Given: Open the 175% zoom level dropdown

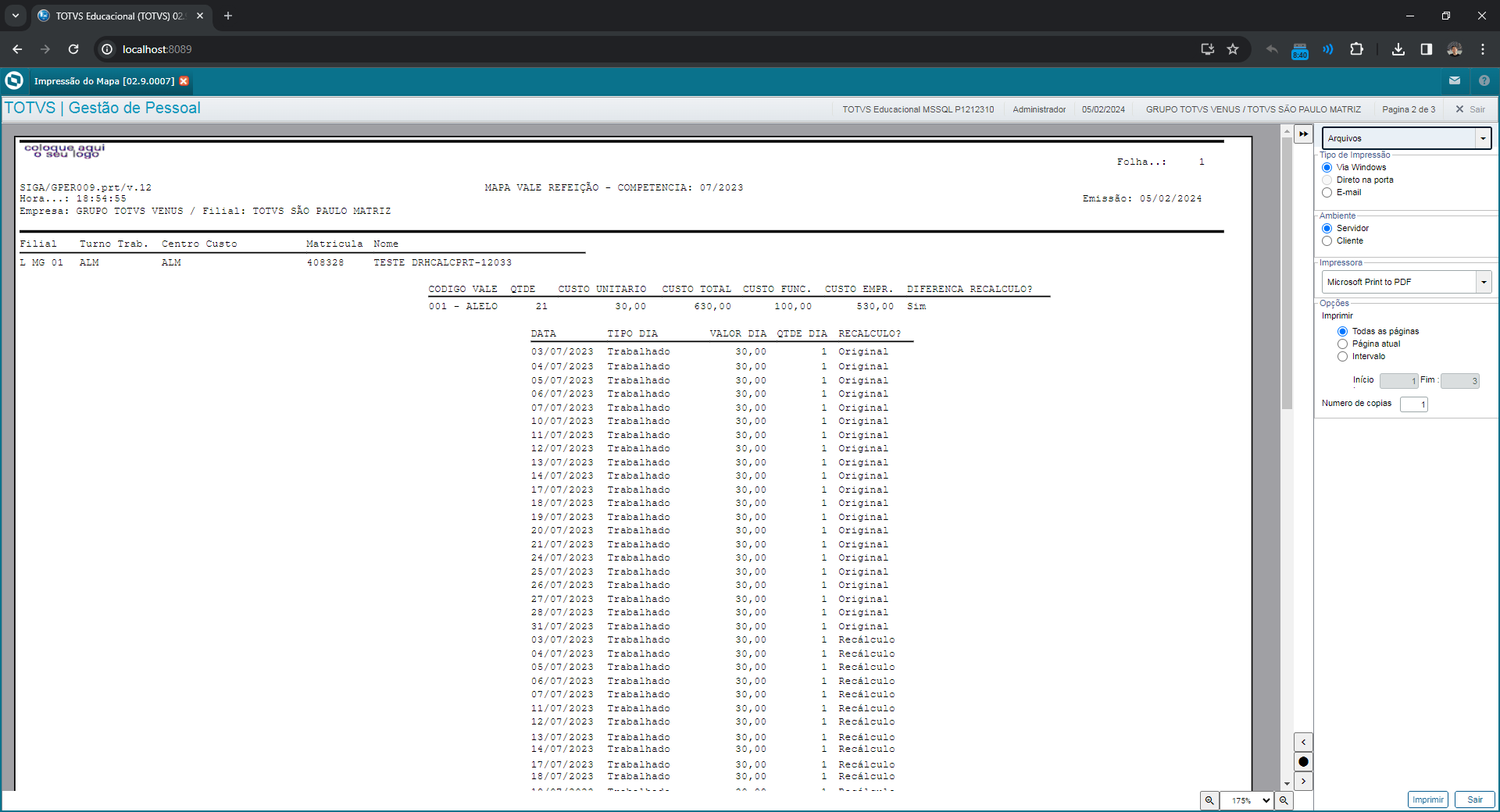Looking at the screenshot, I should click(1246, 800).
